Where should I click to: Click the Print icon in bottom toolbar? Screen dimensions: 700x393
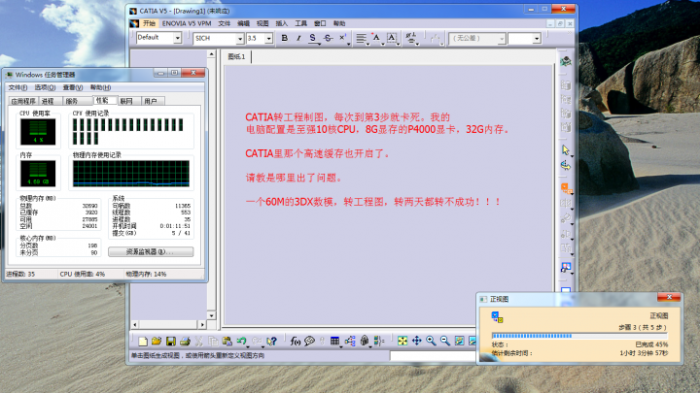click(185, 341)
